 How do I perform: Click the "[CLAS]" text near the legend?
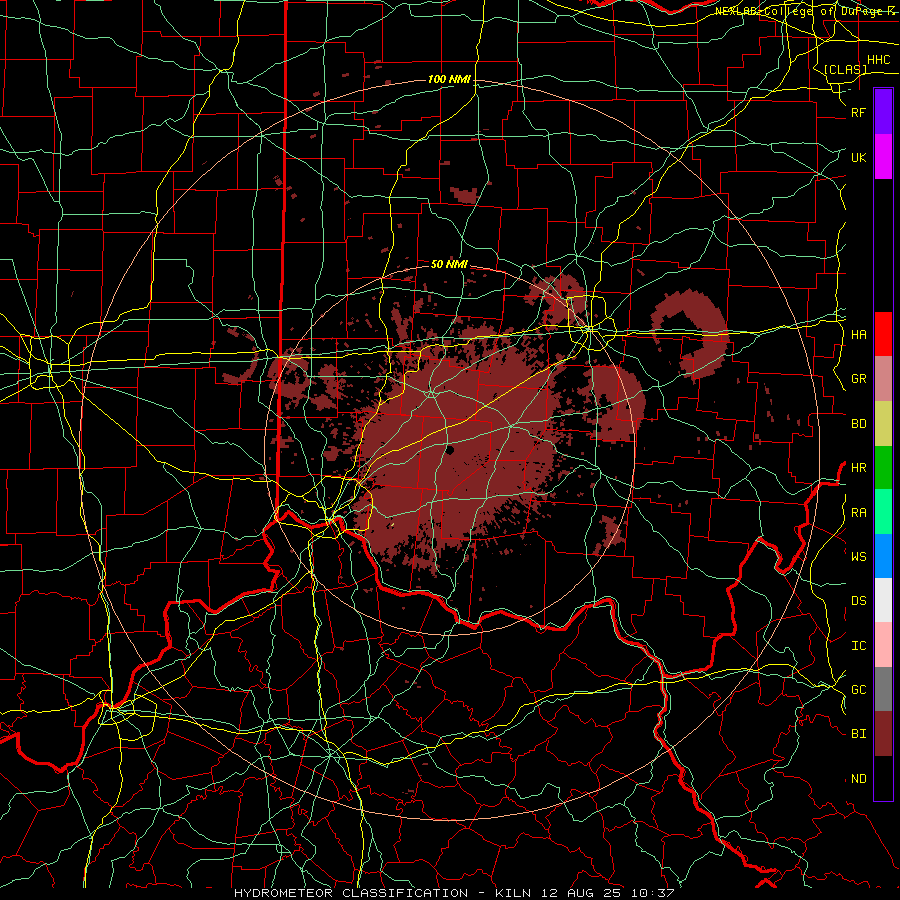tap(845, 69)
